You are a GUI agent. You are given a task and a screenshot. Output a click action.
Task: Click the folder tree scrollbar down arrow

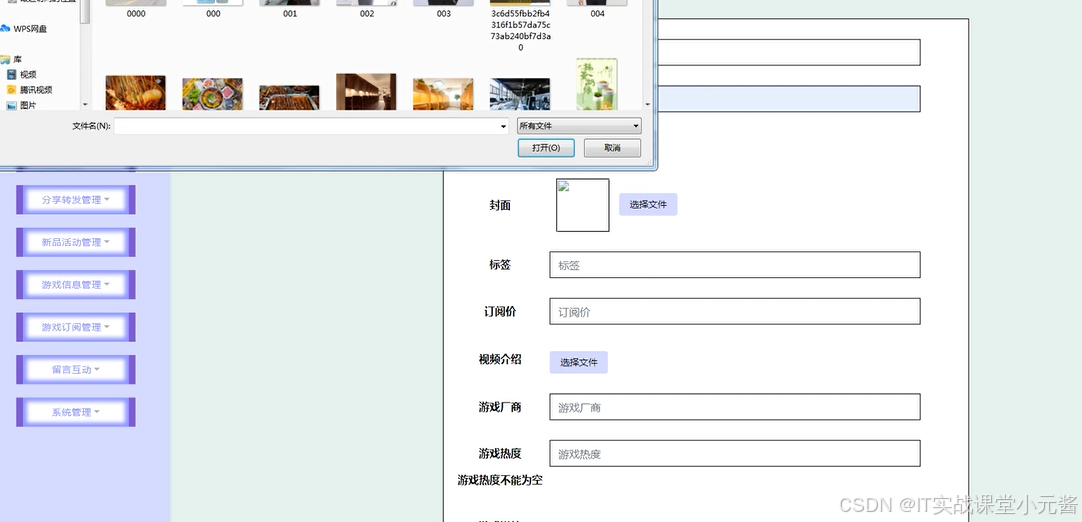[85, 105]
